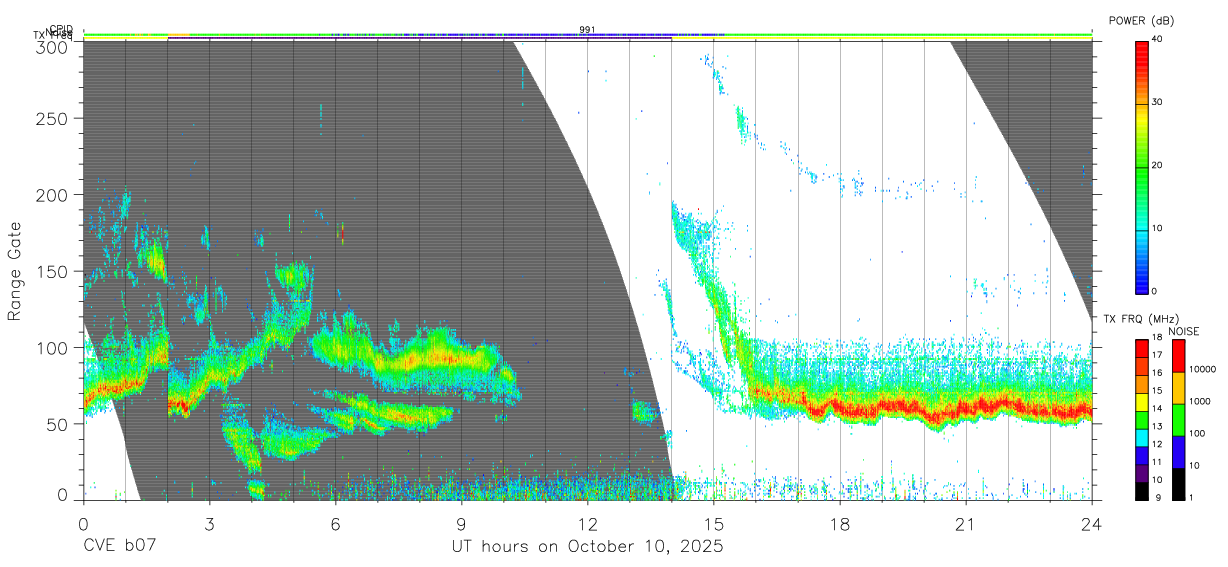This screenshot has width=1228, height=567.
Task: Click the 18 tick on UT hours axis
Action: click(840, 523)
